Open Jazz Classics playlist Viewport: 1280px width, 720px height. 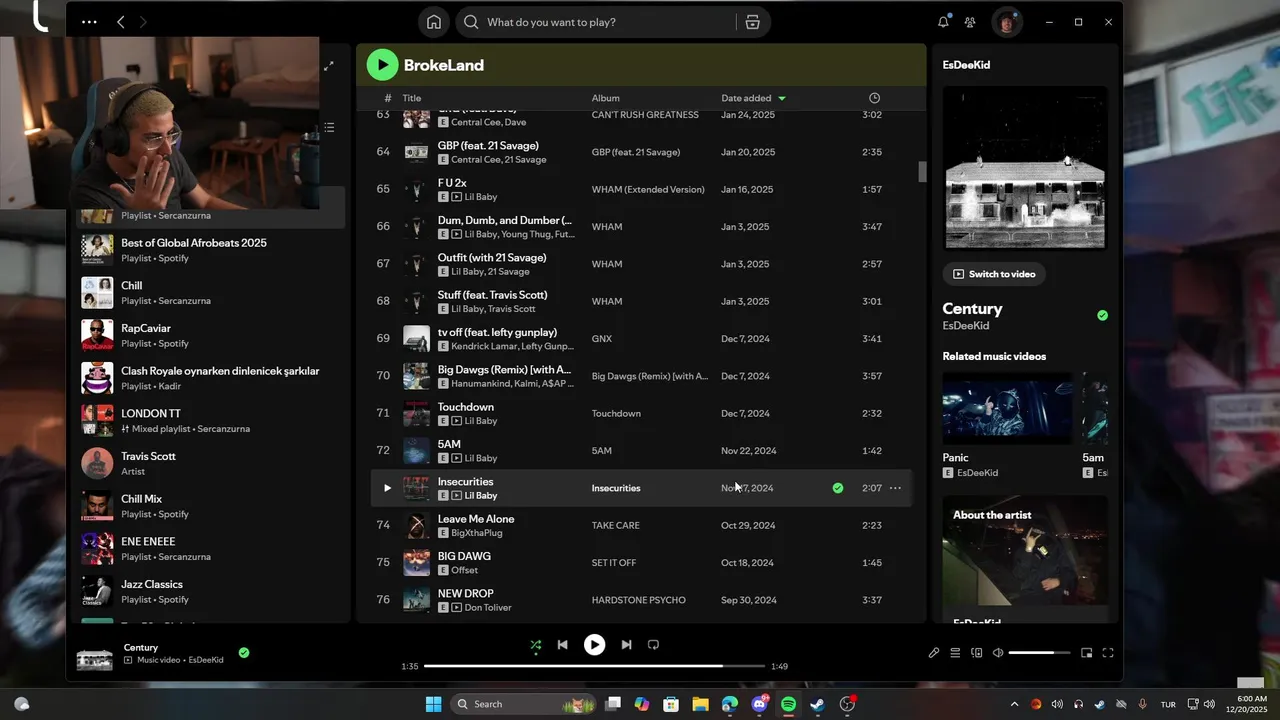pyautogui.click(x=212, y=591)
